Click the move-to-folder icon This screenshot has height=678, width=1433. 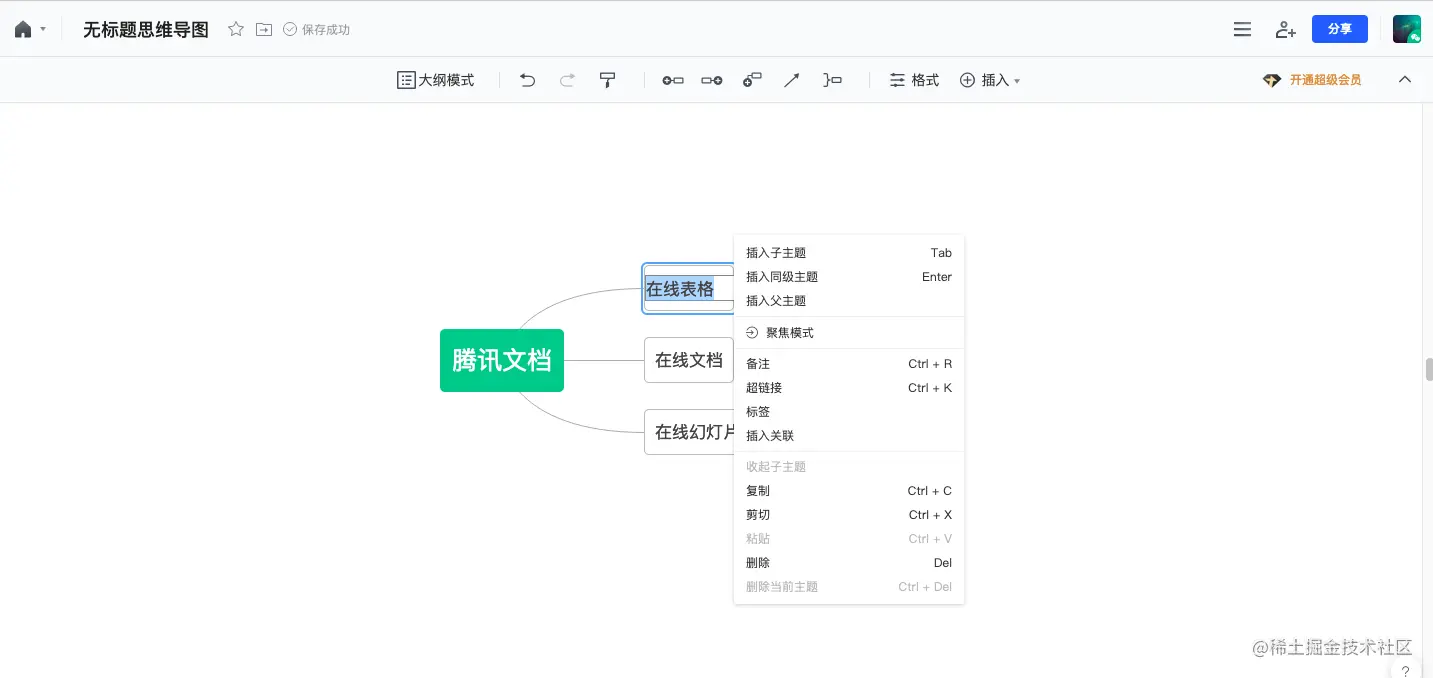pyautogui.click(x=264, y=29)
